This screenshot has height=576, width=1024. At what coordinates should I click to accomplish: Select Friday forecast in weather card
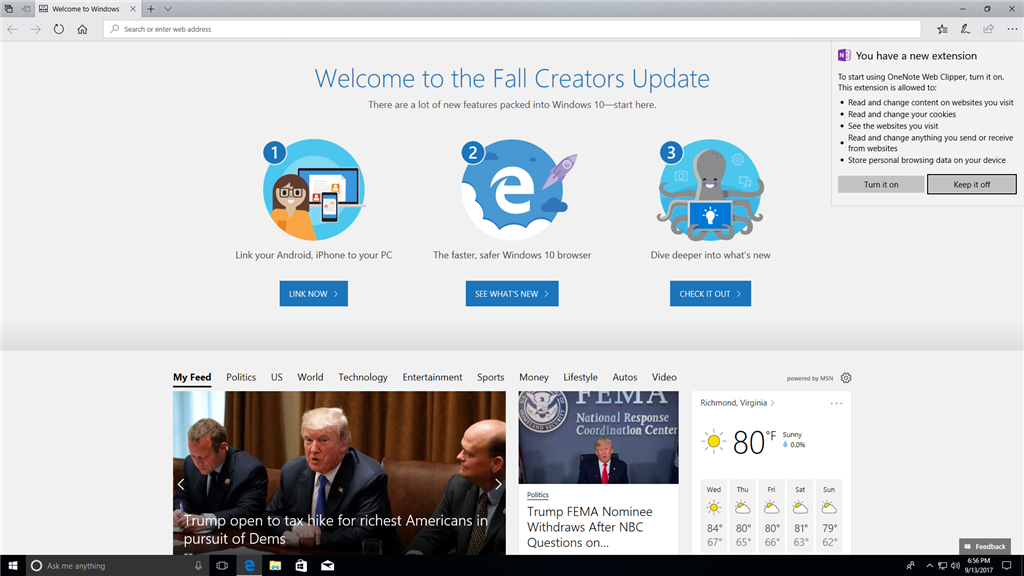tap(771, 516)
